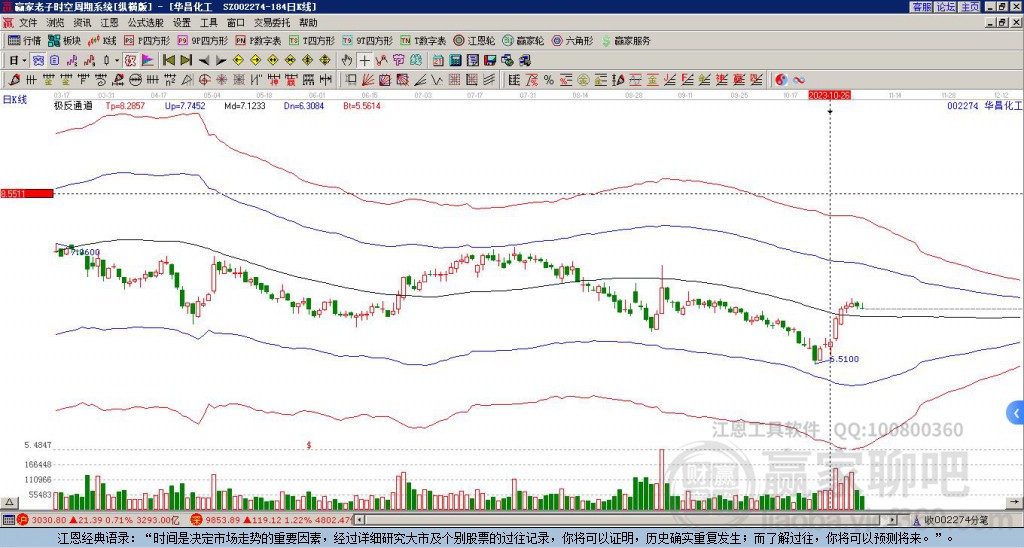This screenshot has width=1024, height=548.
Task: Expand the candlestick style dropdown arrow
Action: 117,61
